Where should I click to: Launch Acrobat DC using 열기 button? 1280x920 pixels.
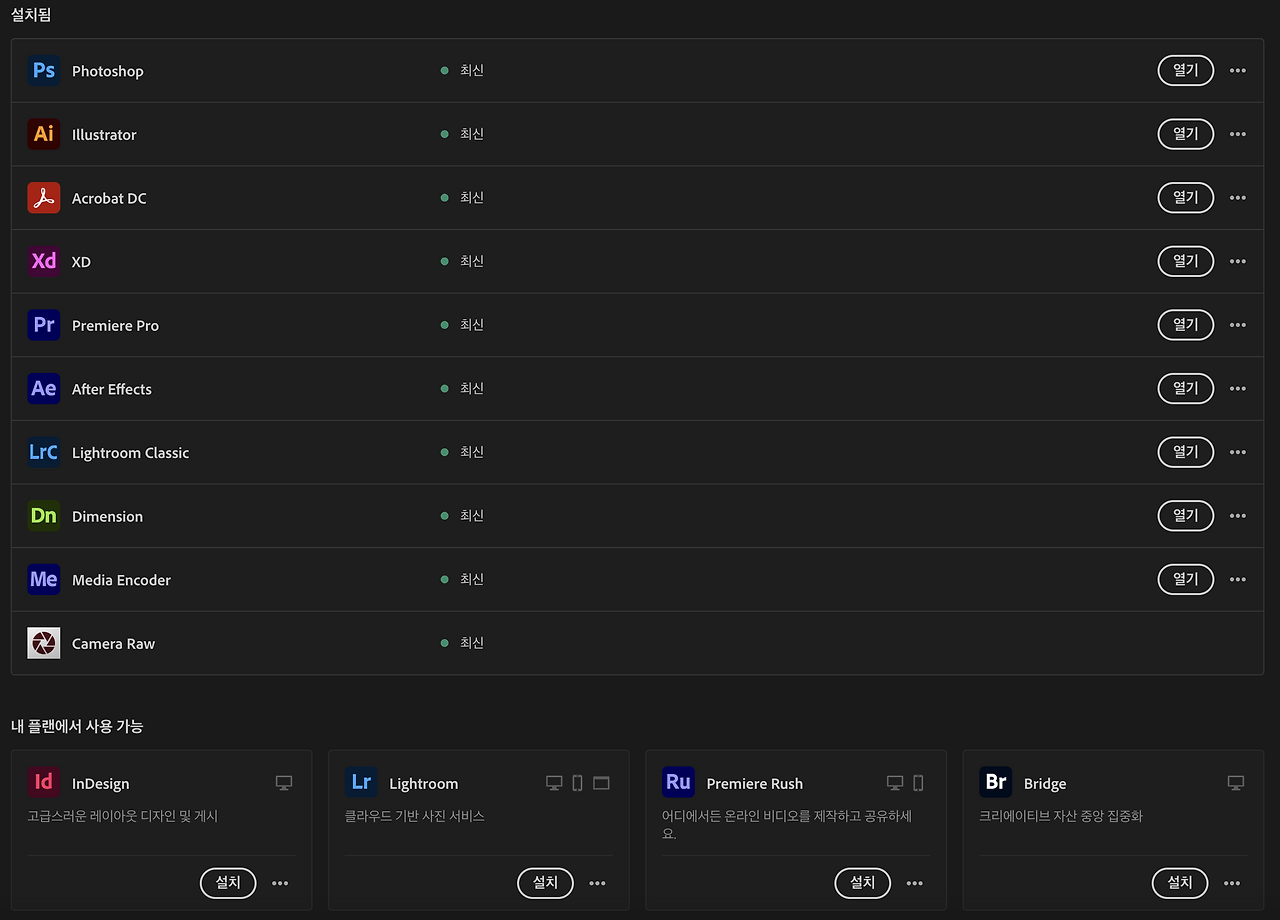tap(1186, 197)
